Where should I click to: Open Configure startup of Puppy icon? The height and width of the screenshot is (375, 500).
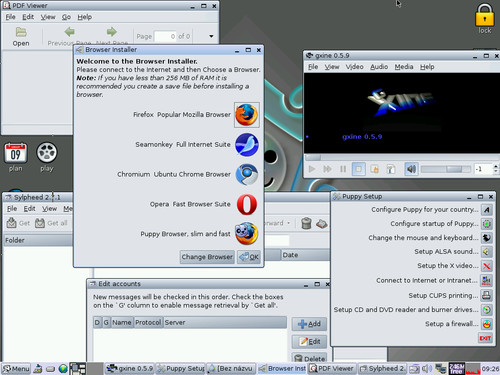[487, 224]
